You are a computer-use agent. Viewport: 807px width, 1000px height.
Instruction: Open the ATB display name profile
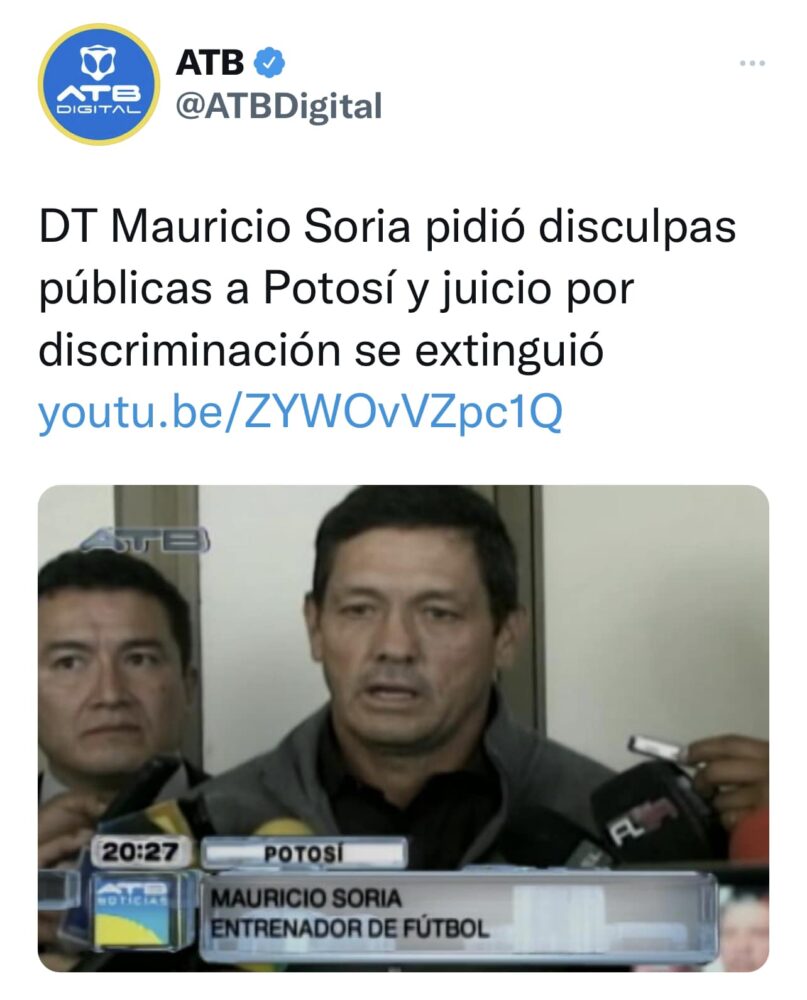[x=210, y=62]
